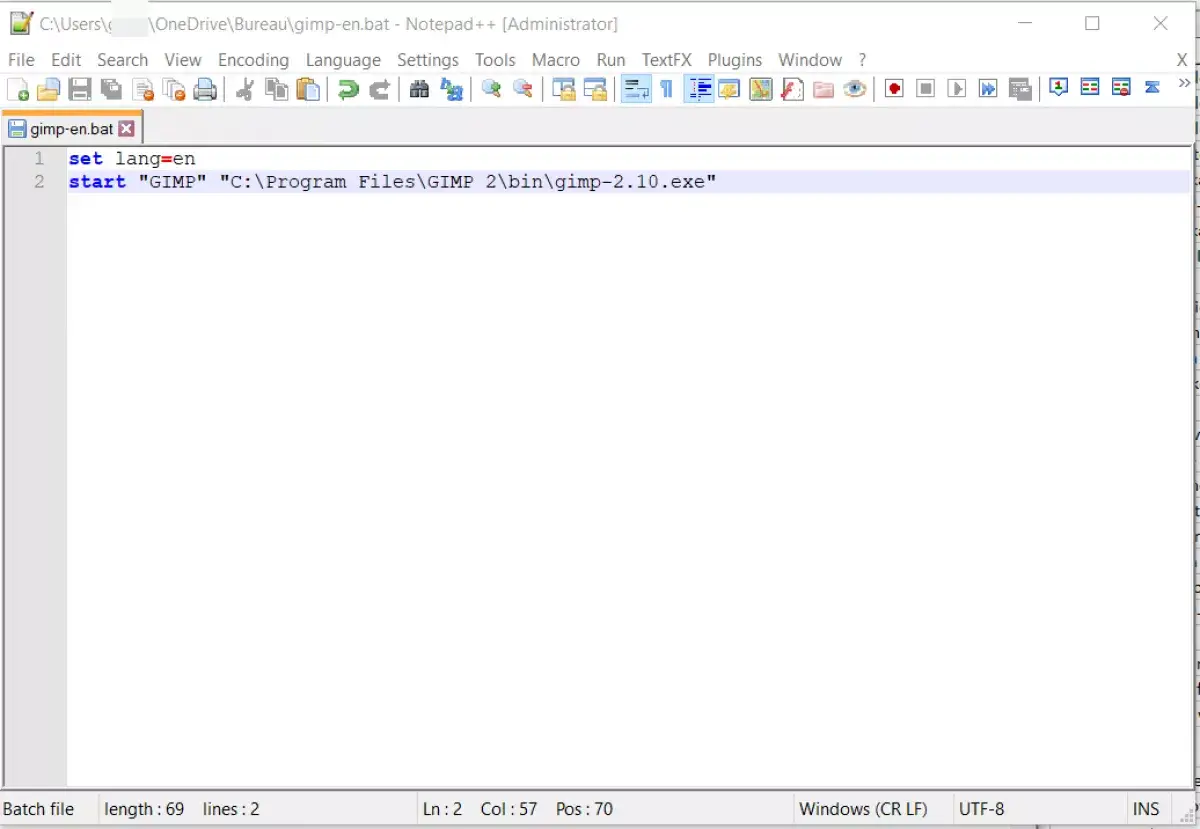Open the Replace dialog icon
Screen dimensions: 1200x829
point(451,90)
